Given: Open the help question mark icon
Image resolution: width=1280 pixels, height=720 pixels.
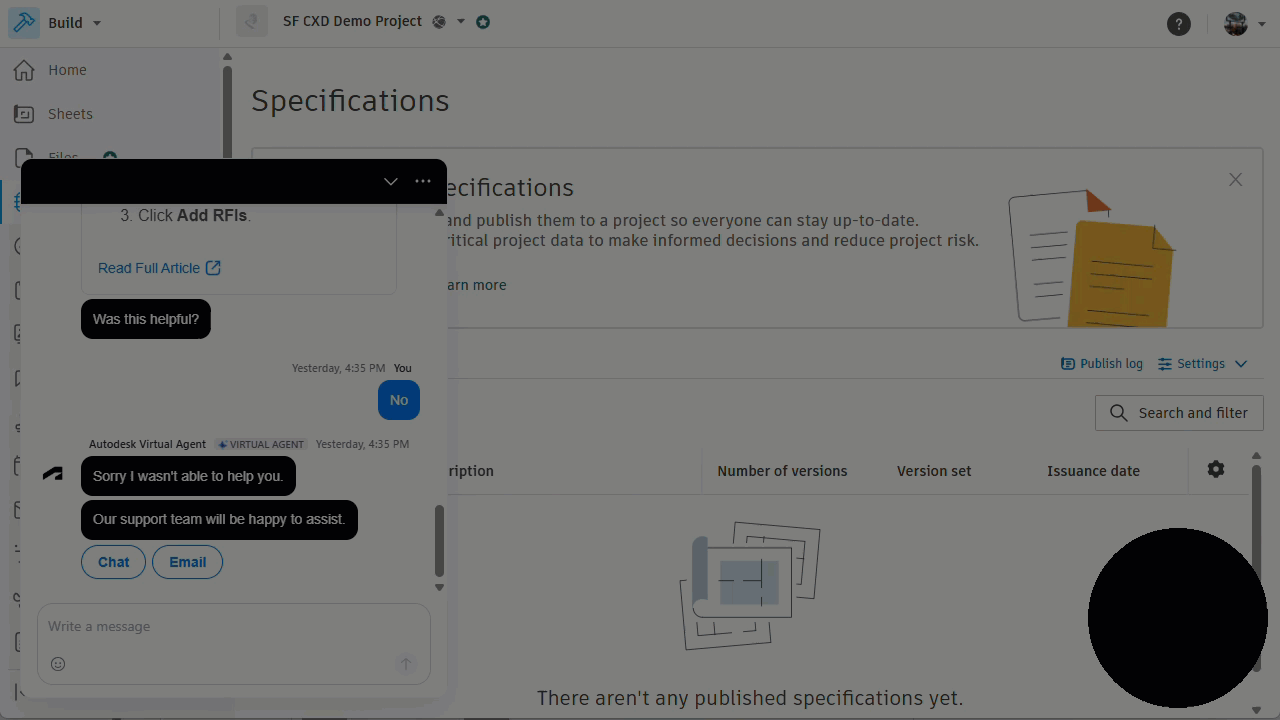Looking at the screenshot, I should click(x=1179, y=24).
